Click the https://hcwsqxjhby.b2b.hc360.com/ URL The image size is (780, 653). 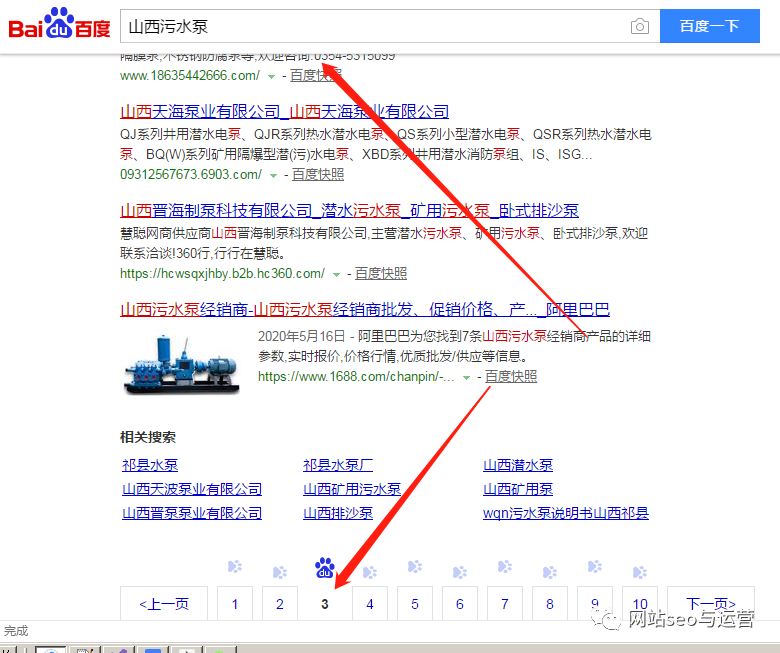222,274
